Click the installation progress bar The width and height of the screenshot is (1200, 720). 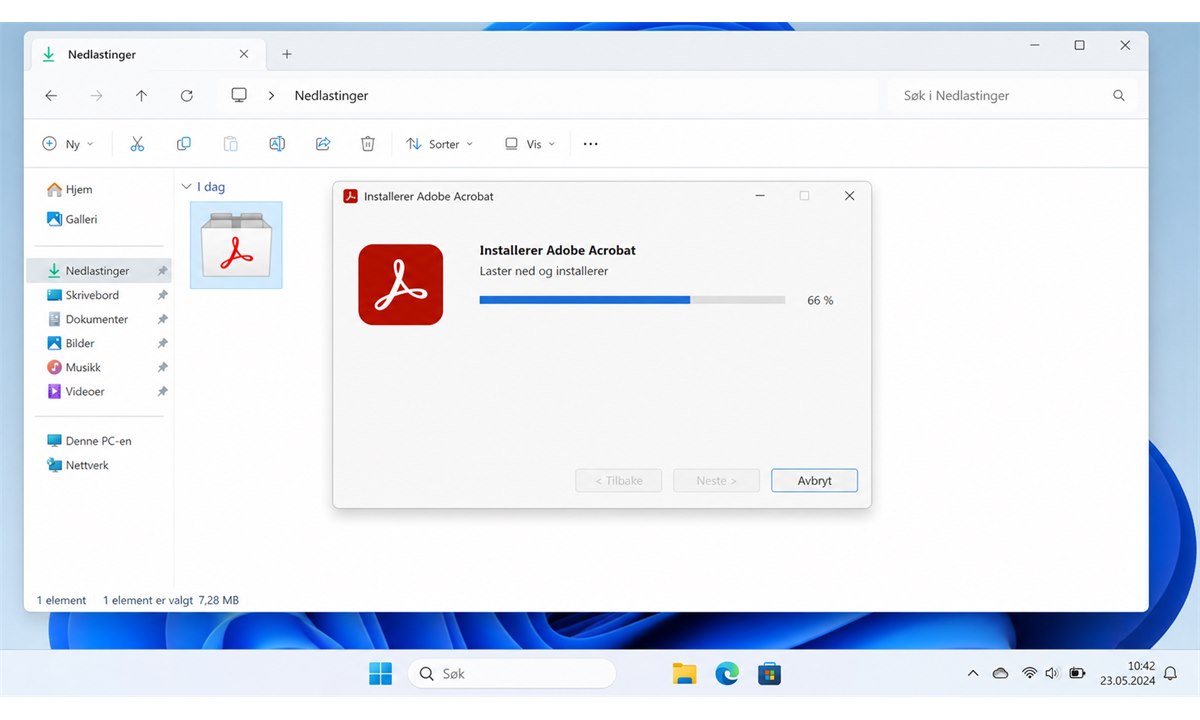632,300
